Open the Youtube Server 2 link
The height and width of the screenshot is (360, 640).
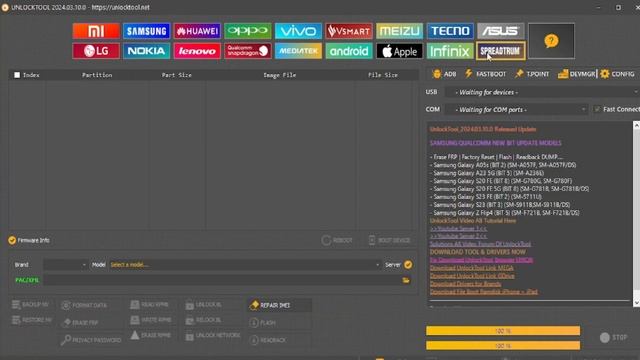coord(458,236)
